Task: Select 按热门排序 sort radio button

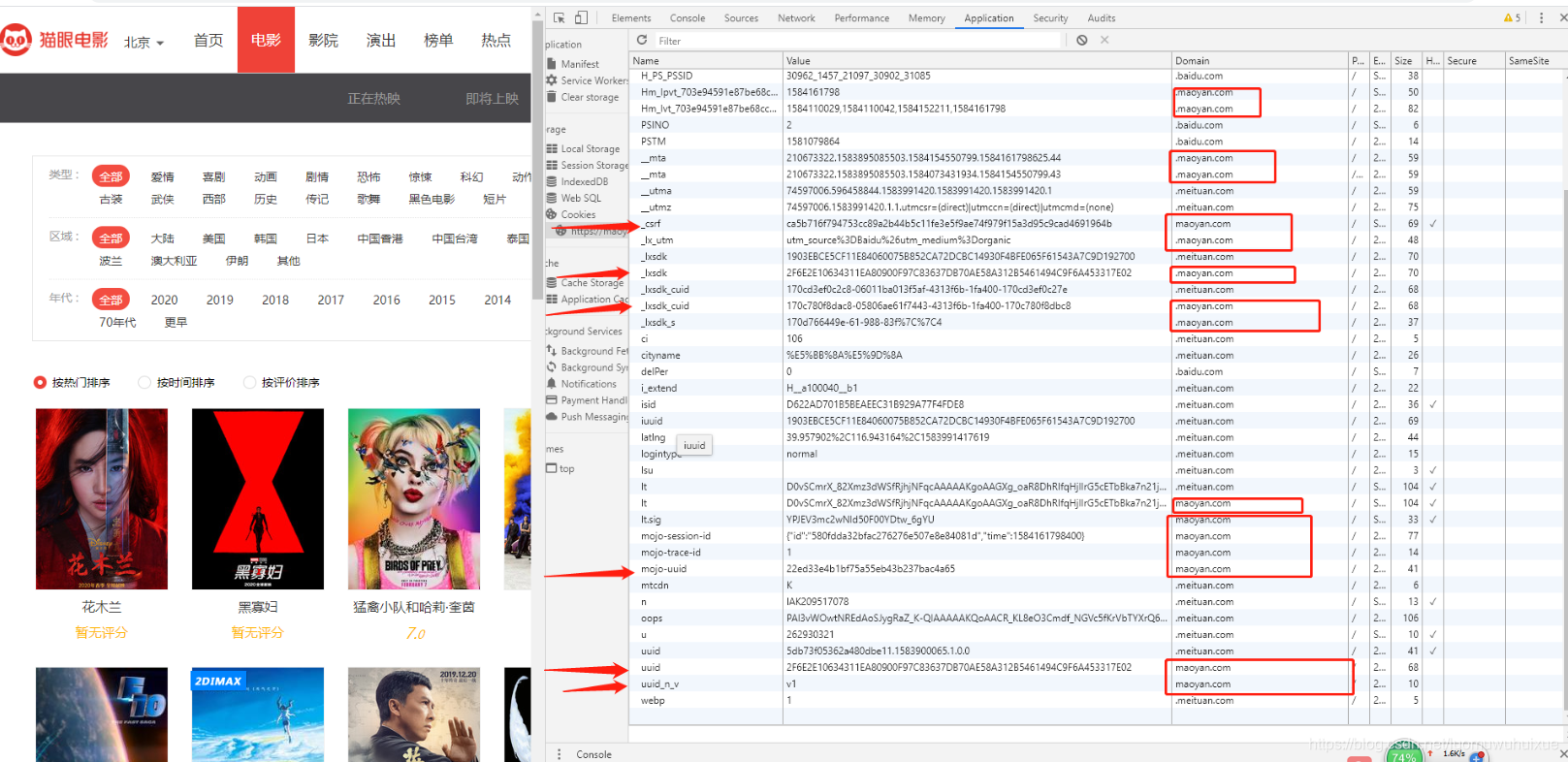Action: click(40, 383)
